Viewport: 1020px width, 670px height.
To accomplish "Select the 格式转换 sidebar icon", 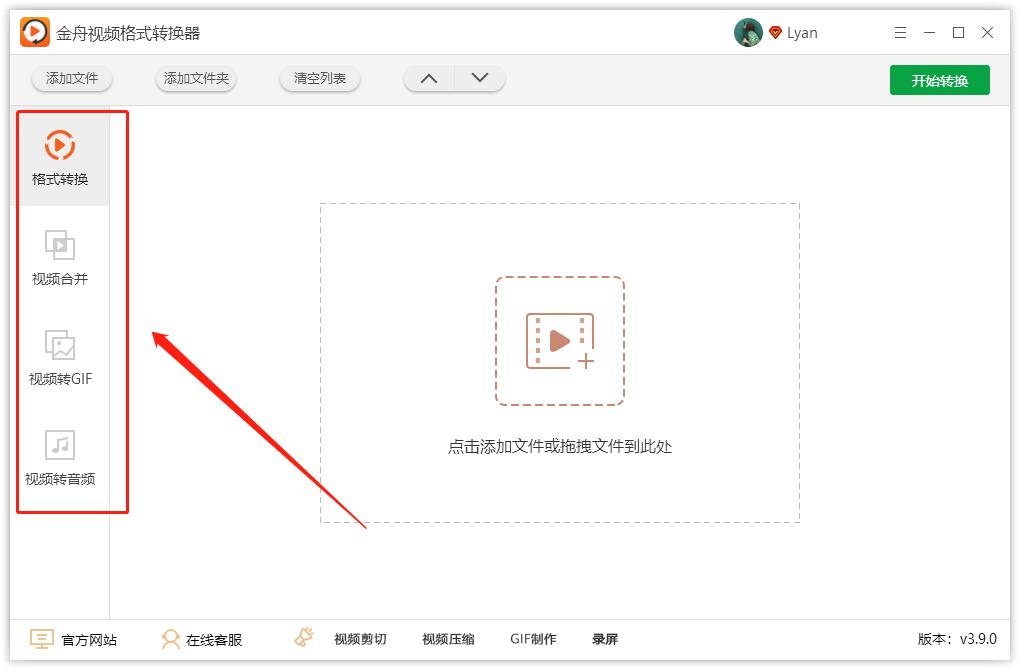I will point(58,157).
